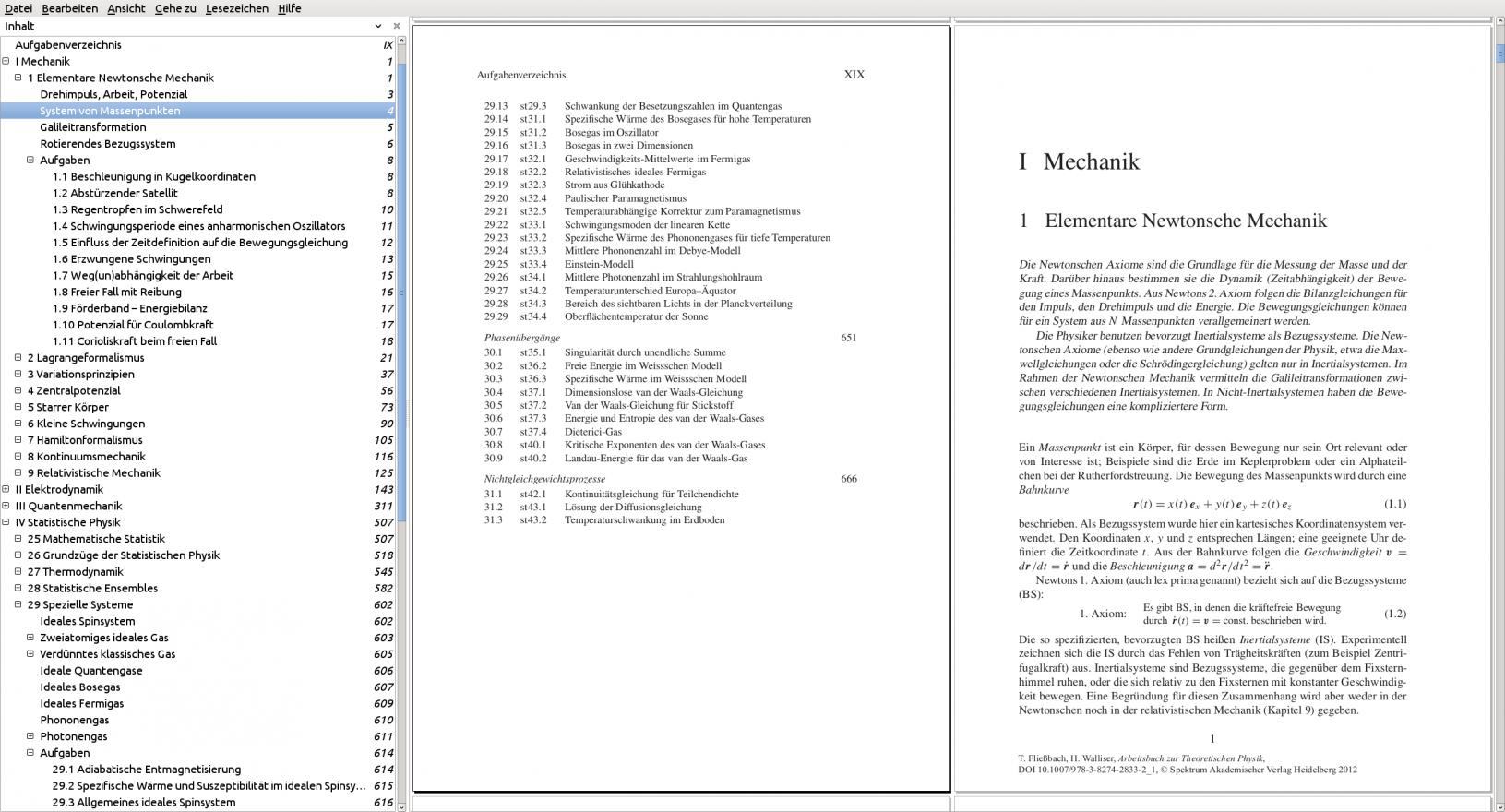The height and width of the screenshot is (812, 1505).
Task: Click the outline panel scrollbar thumb
Action: point(401,293)
